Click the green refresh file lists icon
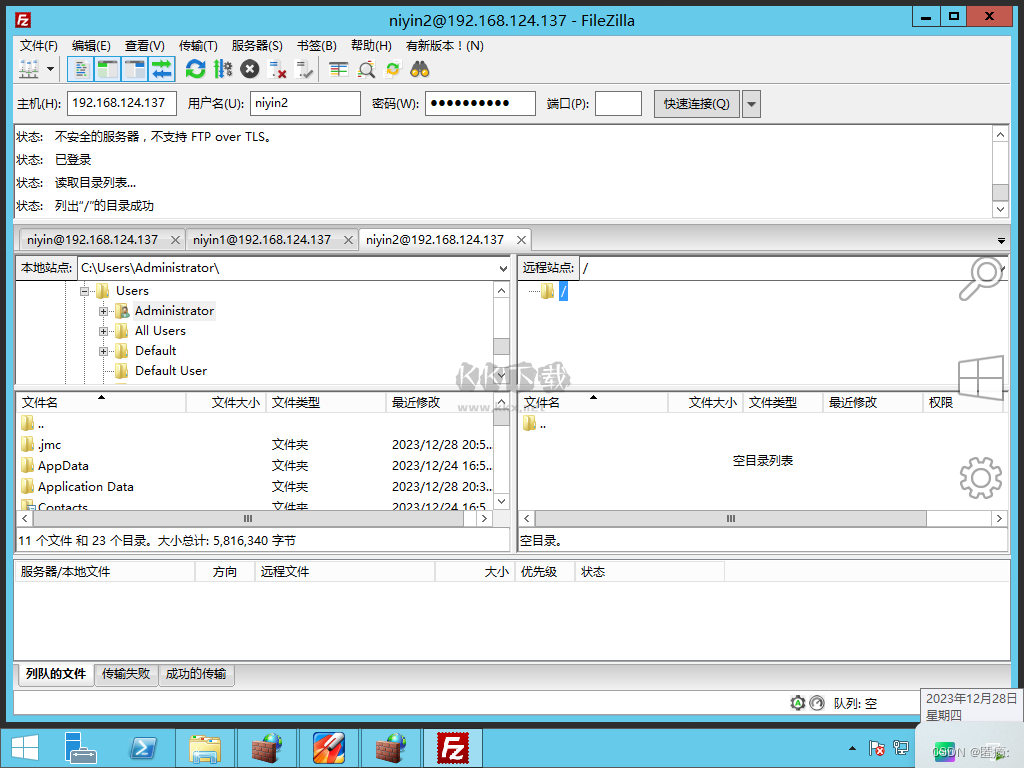Image resolution: width=1024 pixels, height=768 pixels. click(x=195, y=69)
